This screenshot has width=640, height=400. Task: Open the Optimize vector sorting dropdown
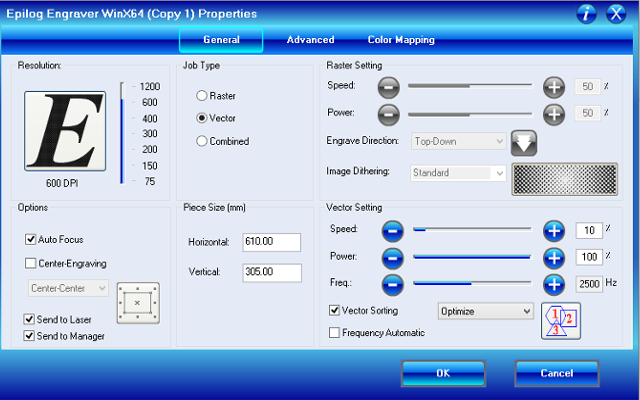click(x=486, y=311)
